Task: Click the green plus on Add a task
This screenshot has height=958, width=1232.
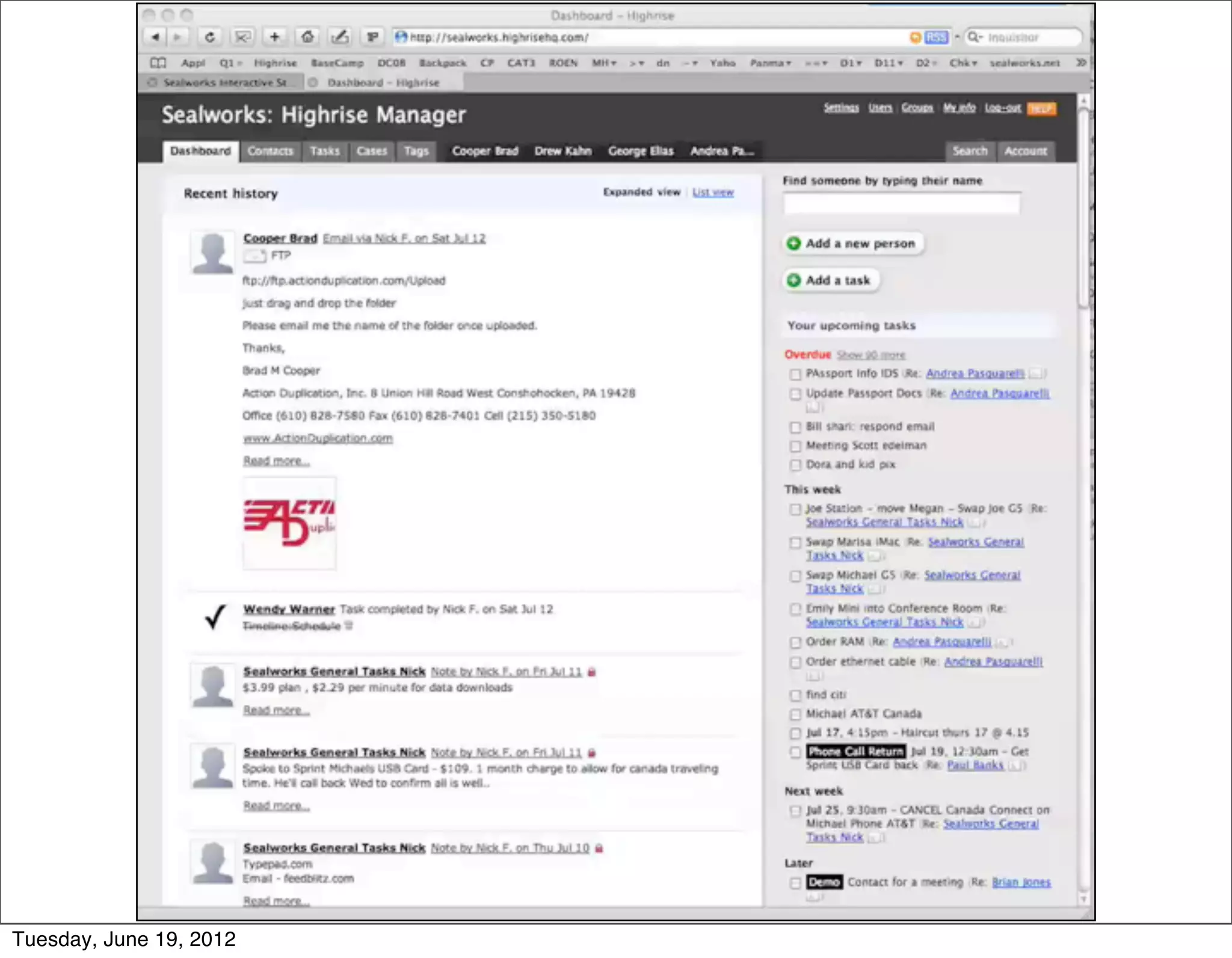Action: pos(794,280)
